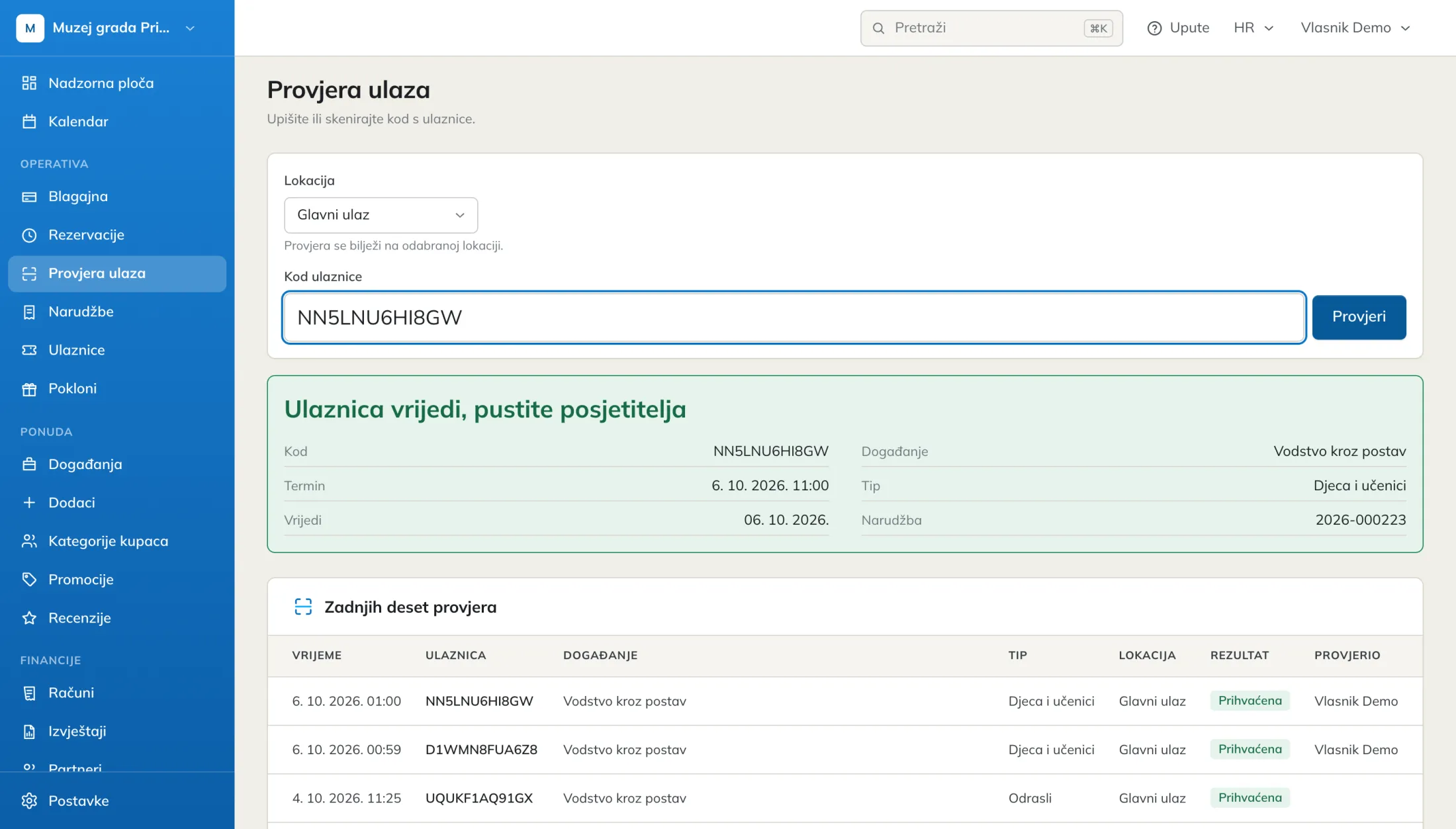1456x829 pixels.
Task: Expand the Muzej grada organization switcher
Action: pos(106,28)
